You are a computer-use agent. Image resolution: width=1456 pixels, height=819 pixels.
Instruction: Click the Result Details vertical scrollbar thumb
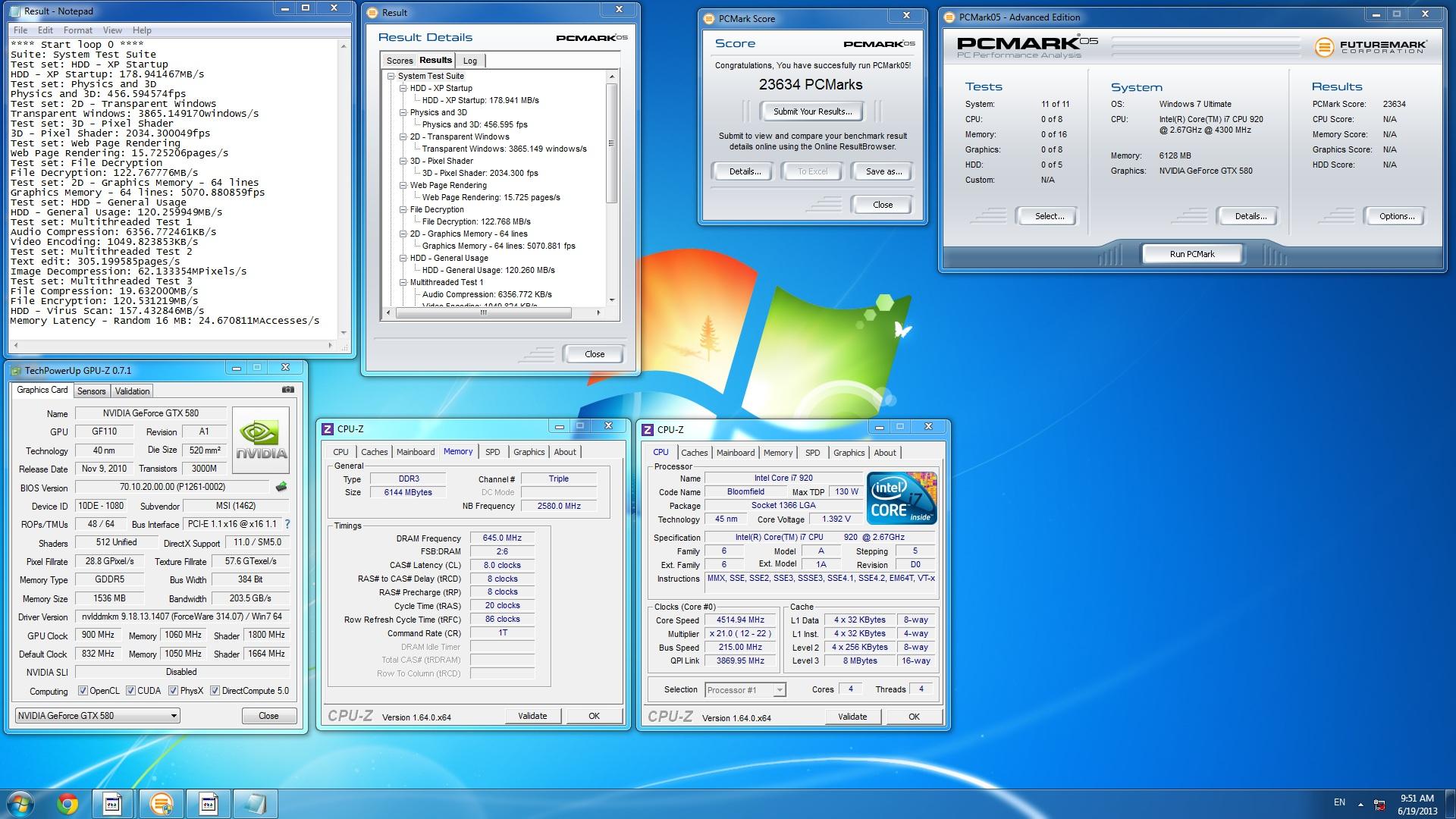(x=612, y=143)
